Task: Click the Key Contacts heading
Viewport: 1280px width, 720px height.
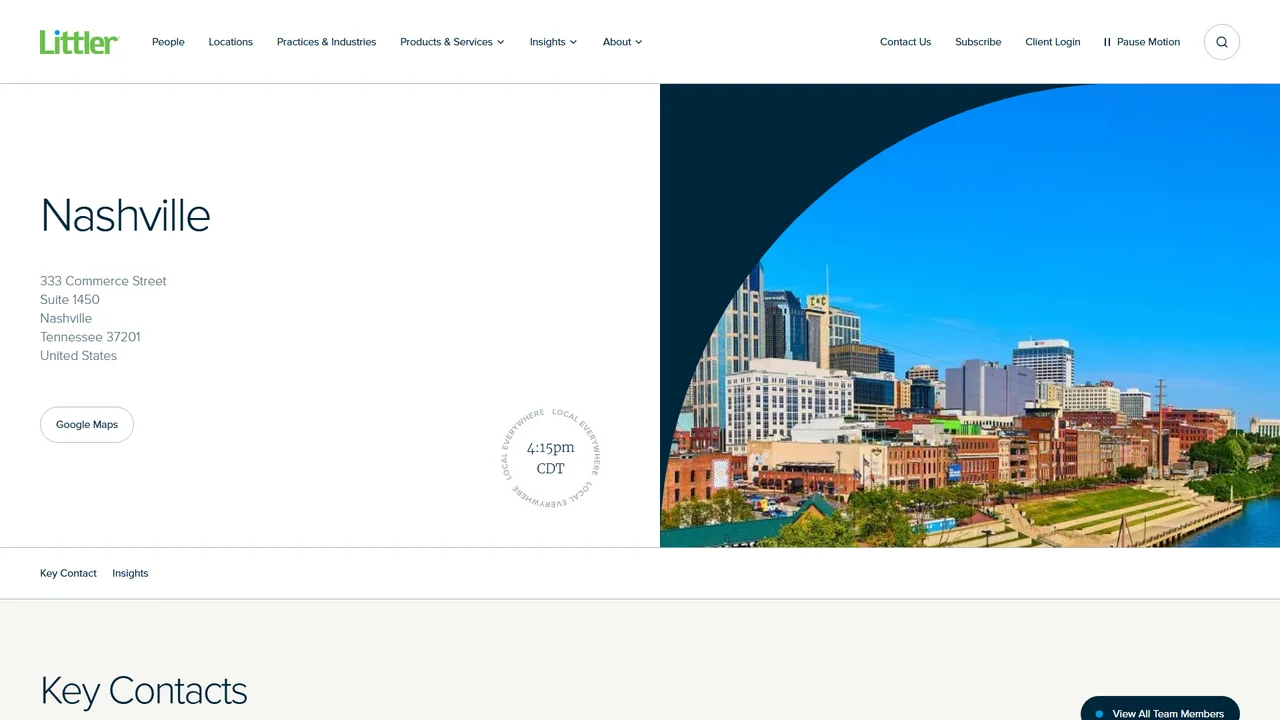Action: (x=144, y=691)
